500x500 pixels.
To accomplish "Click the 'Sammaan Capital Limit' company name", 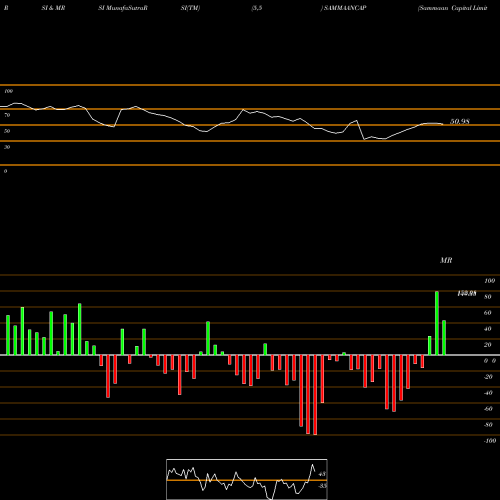I will (x=453, y=8).
